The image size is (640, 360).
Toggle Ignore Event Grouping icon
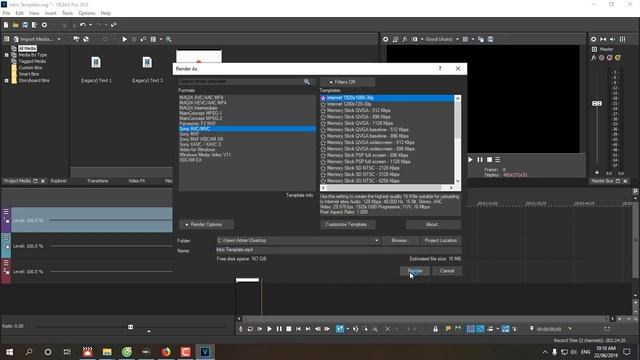tap(515, 329)
